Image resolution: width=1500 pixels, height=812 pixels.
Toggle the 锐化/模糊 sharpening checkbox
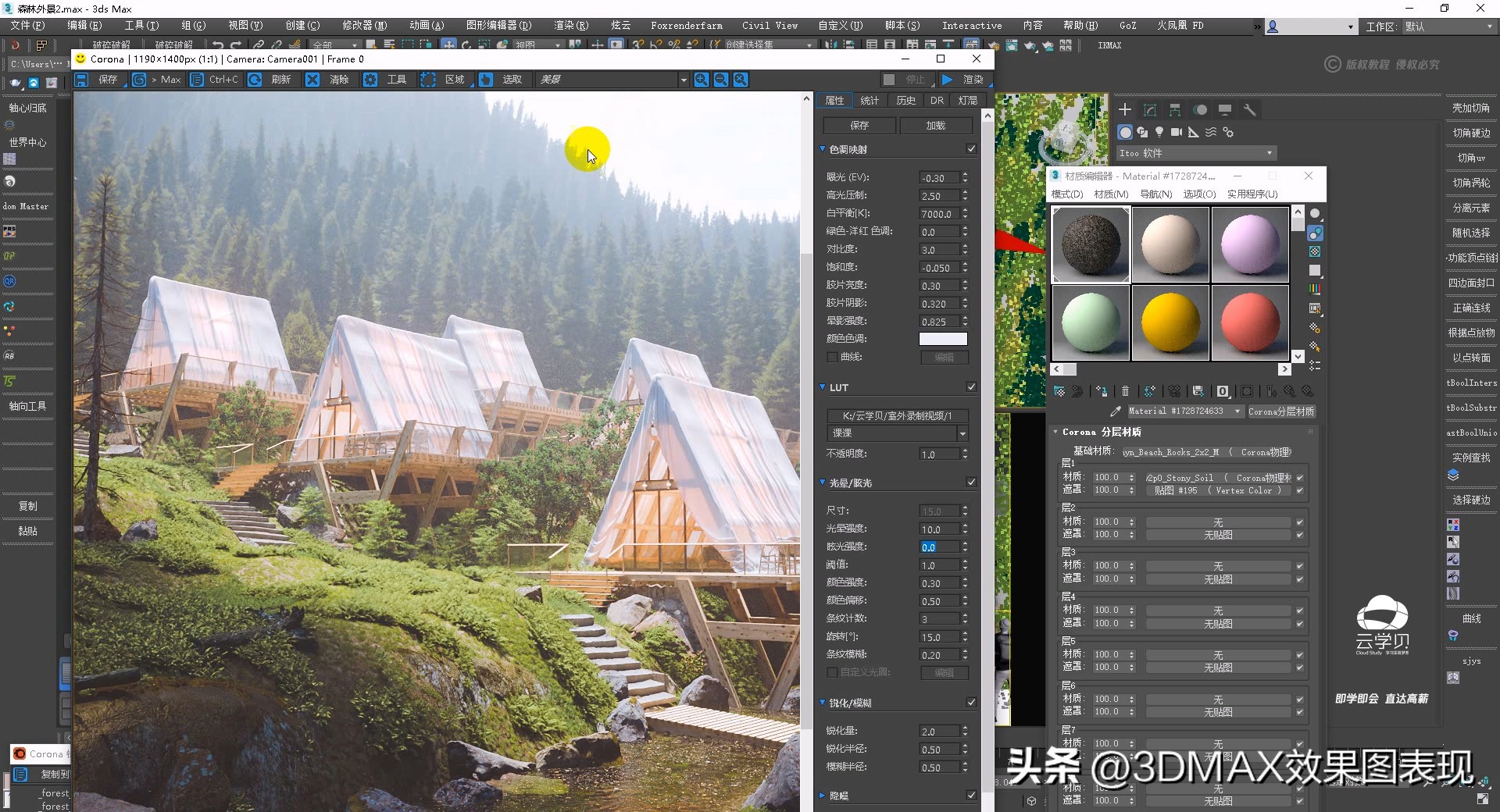(971, 703)
